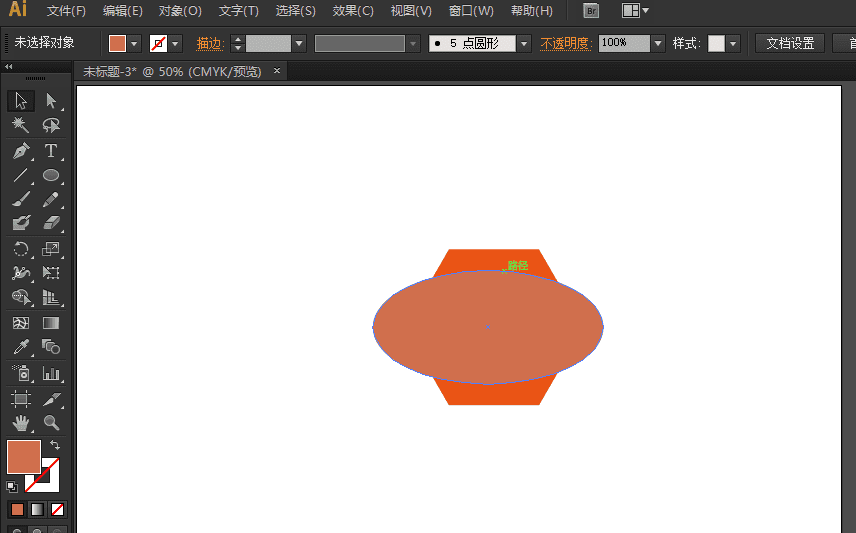Select the Slice tool
The height and width of the screenshot is (533, 856).
click(x=51, y=399)
